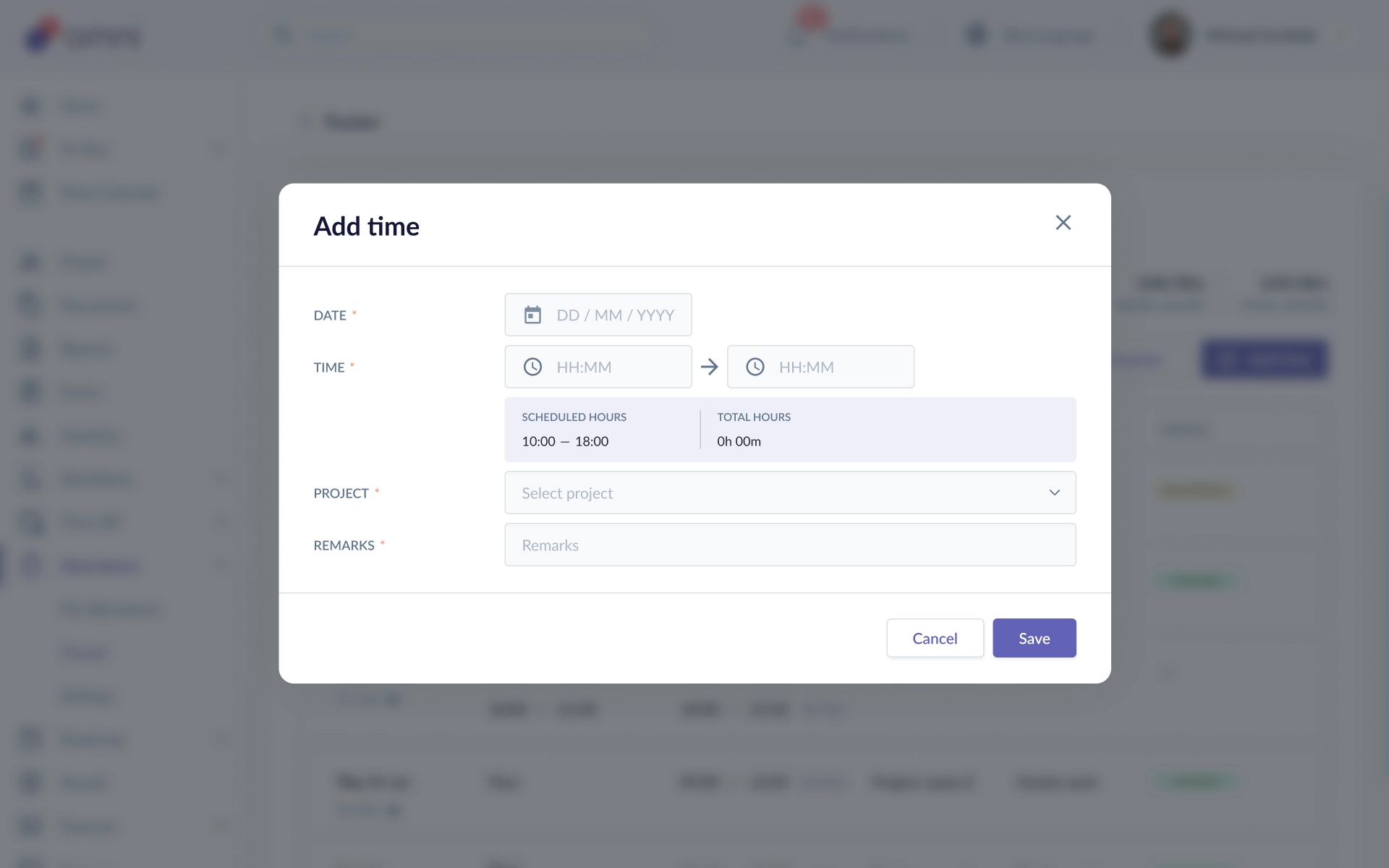1389x868 pixels.
Task: Open the Select project dropdown
Action: pyautogui.click(x=790, y=493)
